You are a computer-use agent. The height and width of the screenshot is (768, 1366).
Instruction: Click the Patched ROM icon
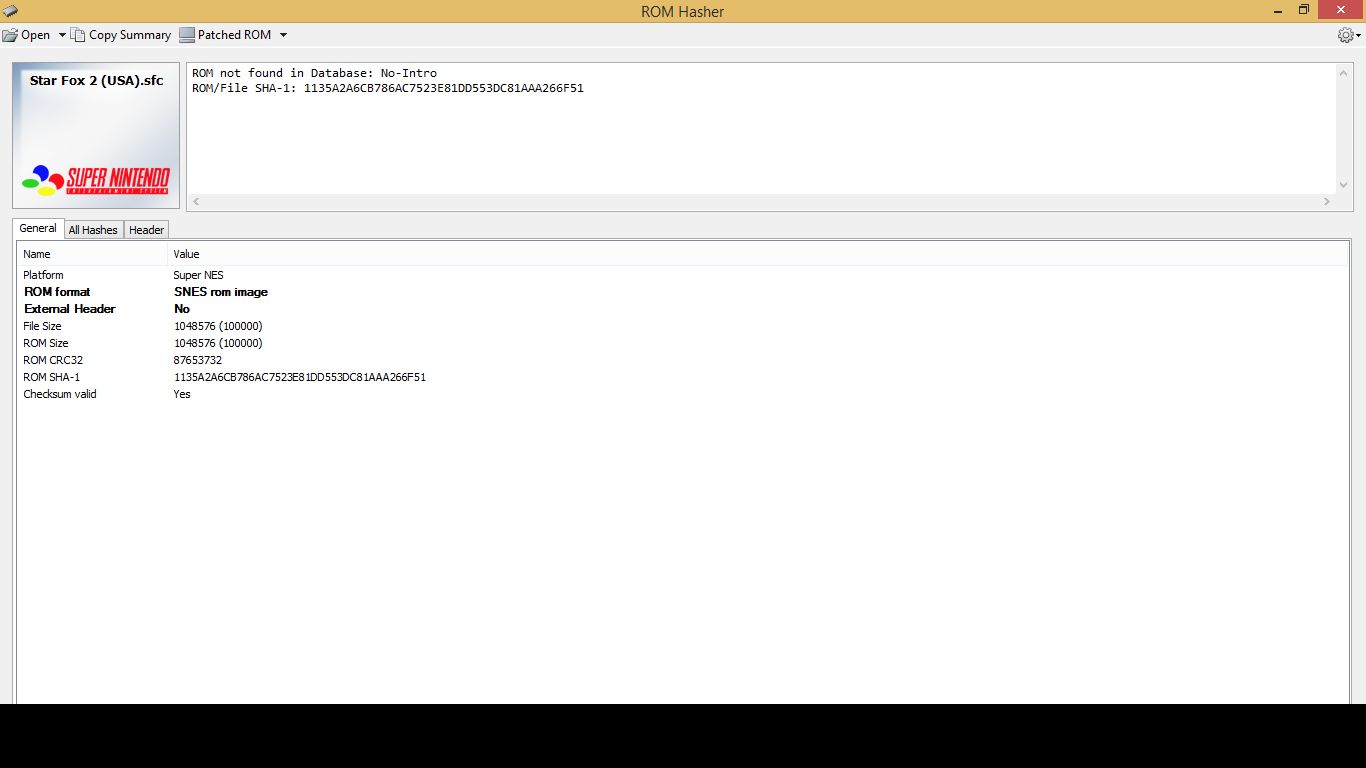pyautogui.click(x=188, y=35)
